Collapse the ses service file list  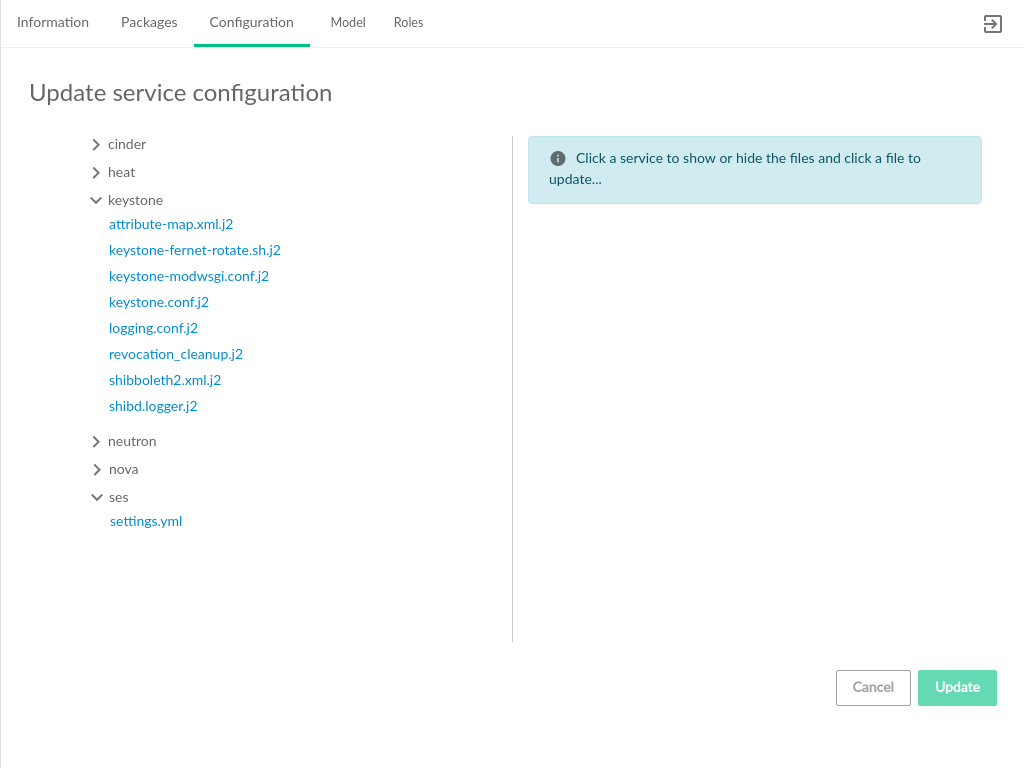pos(96,498)
